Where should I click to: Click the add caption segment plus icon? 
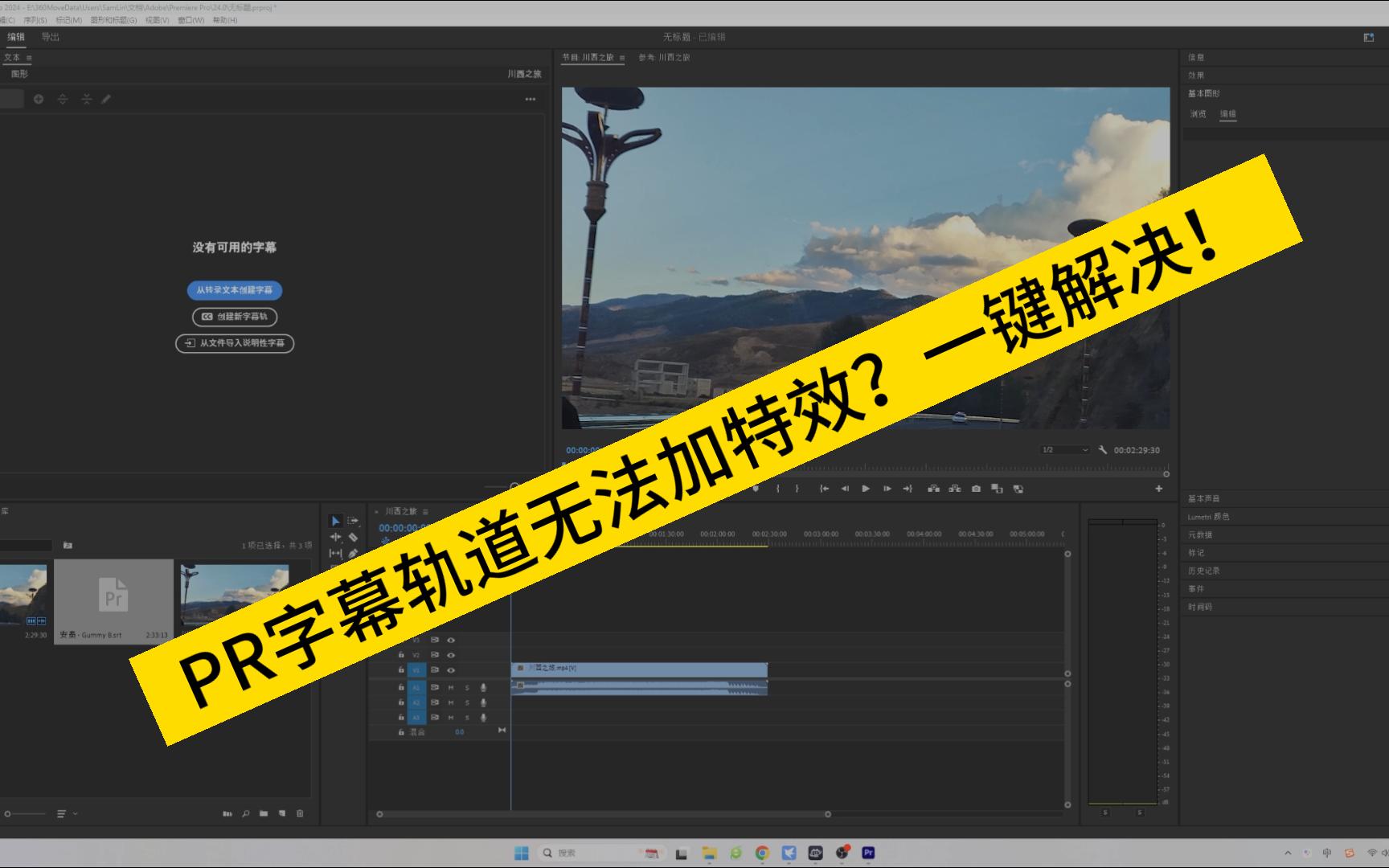(38, 99)
